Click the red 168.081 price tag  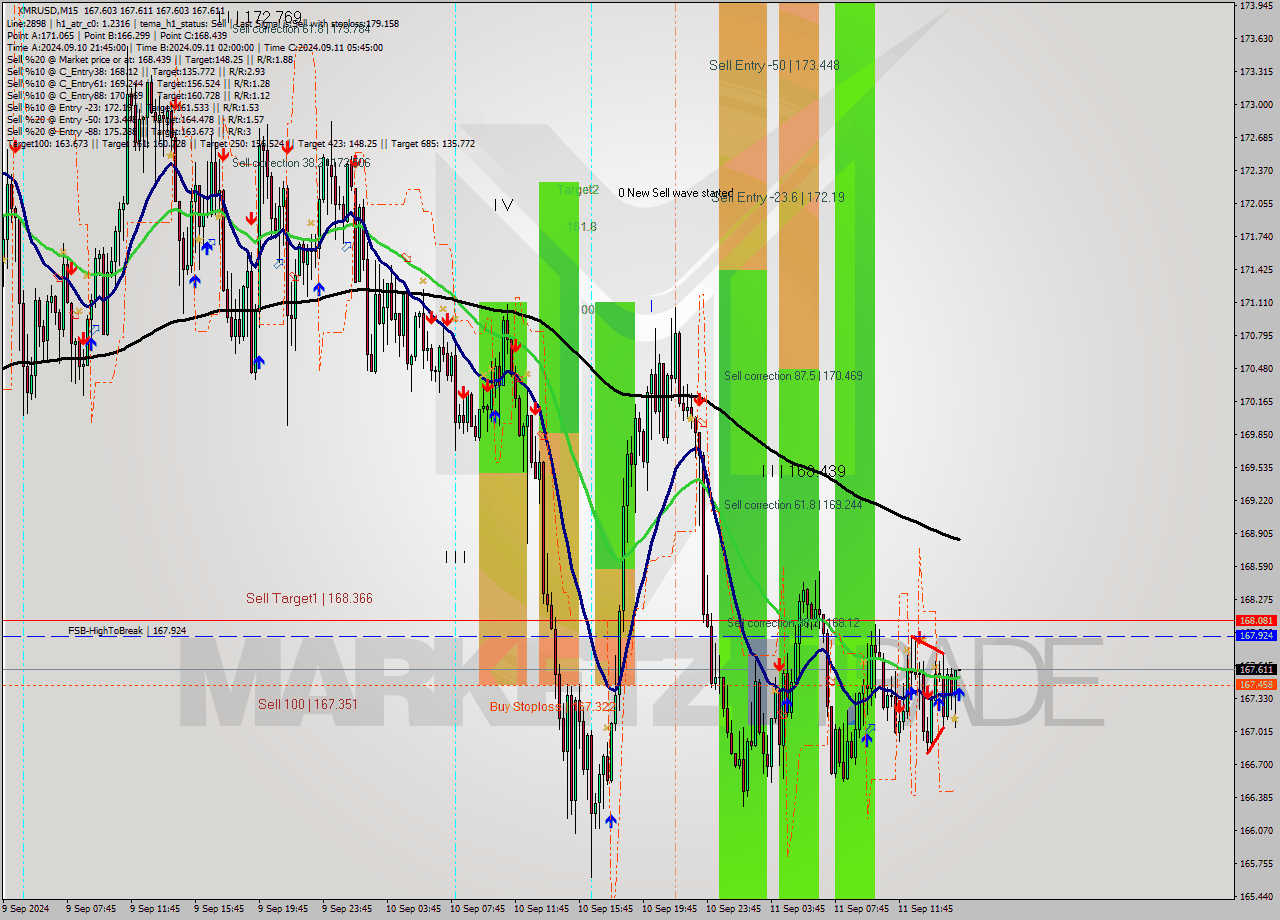pyautogui.click(x=1256, y=621)
